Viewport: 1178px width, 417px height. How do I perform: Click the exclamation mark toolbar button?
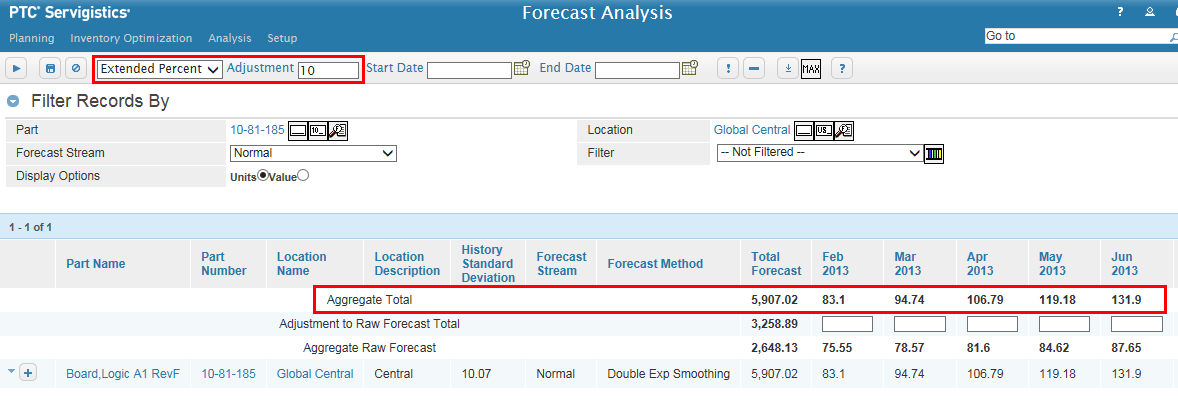[x=728, y=68]
